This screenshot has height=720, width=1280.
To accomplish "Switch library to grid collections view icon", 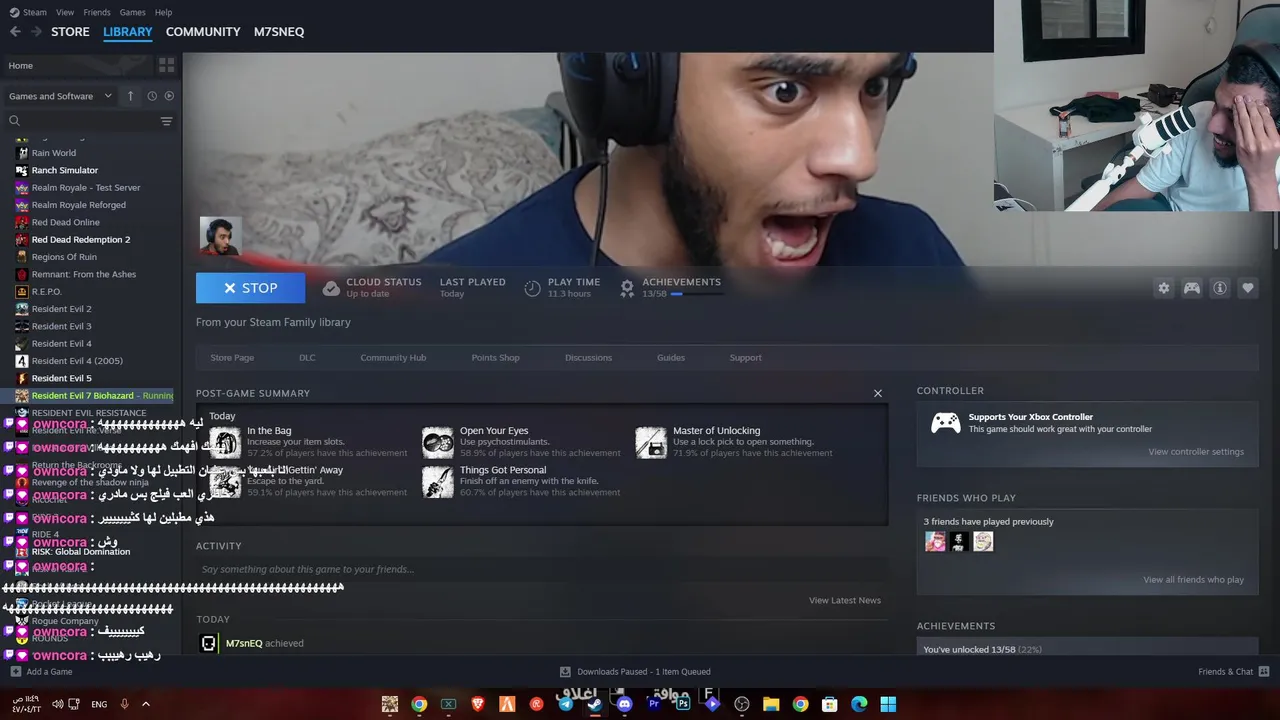I will pos(166,65).
